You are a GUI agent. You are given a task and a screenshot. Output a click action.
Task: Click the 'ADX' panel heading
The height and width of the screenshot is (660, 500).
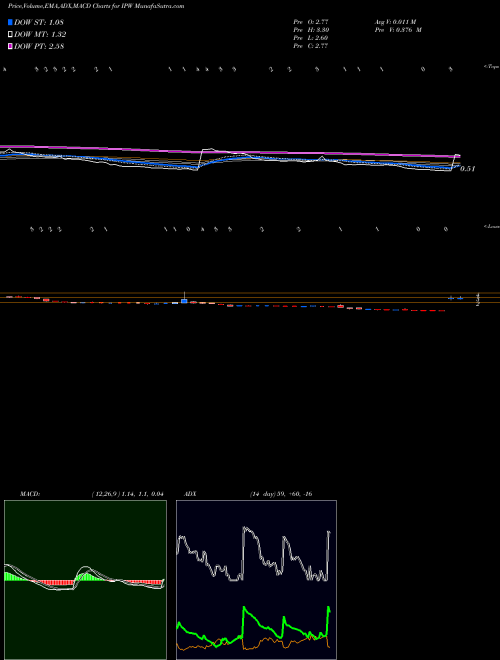tap(190, 494)
